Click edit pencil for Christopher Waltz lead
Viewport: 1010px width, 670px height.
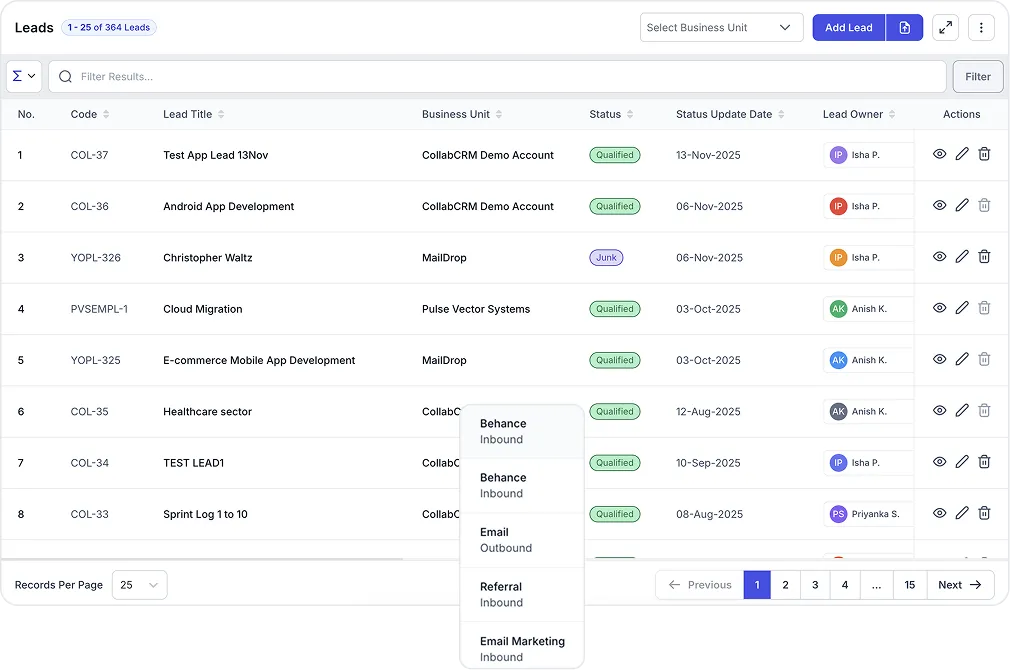962,257
